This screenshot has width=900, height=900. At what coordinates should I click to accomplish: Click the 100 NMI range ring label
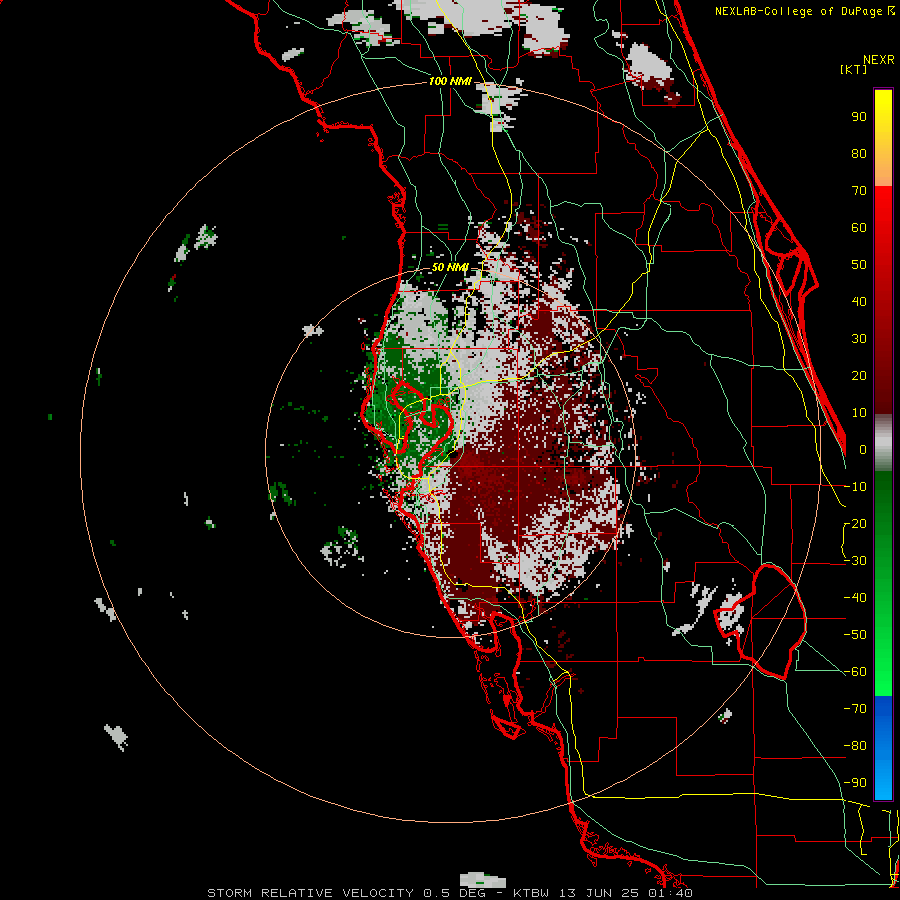(449, 82)
